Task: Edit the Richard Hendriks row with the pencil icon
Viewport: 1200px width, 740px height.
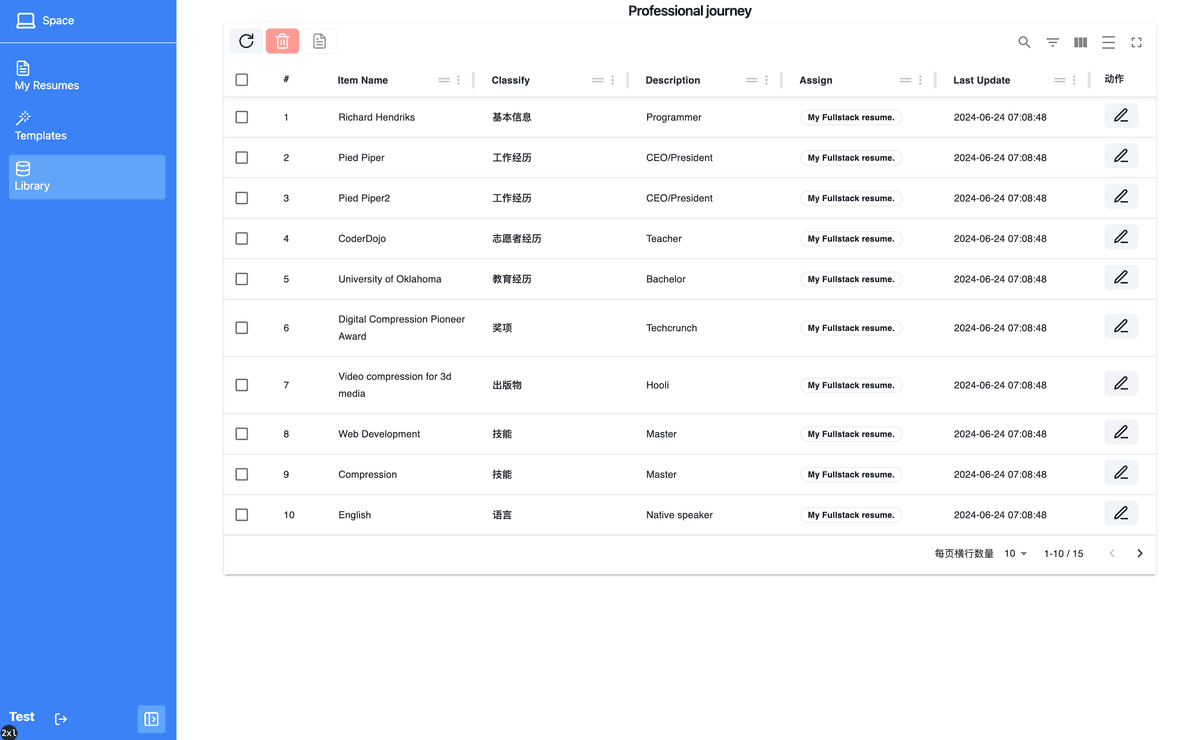Action: pos(1120,116)
